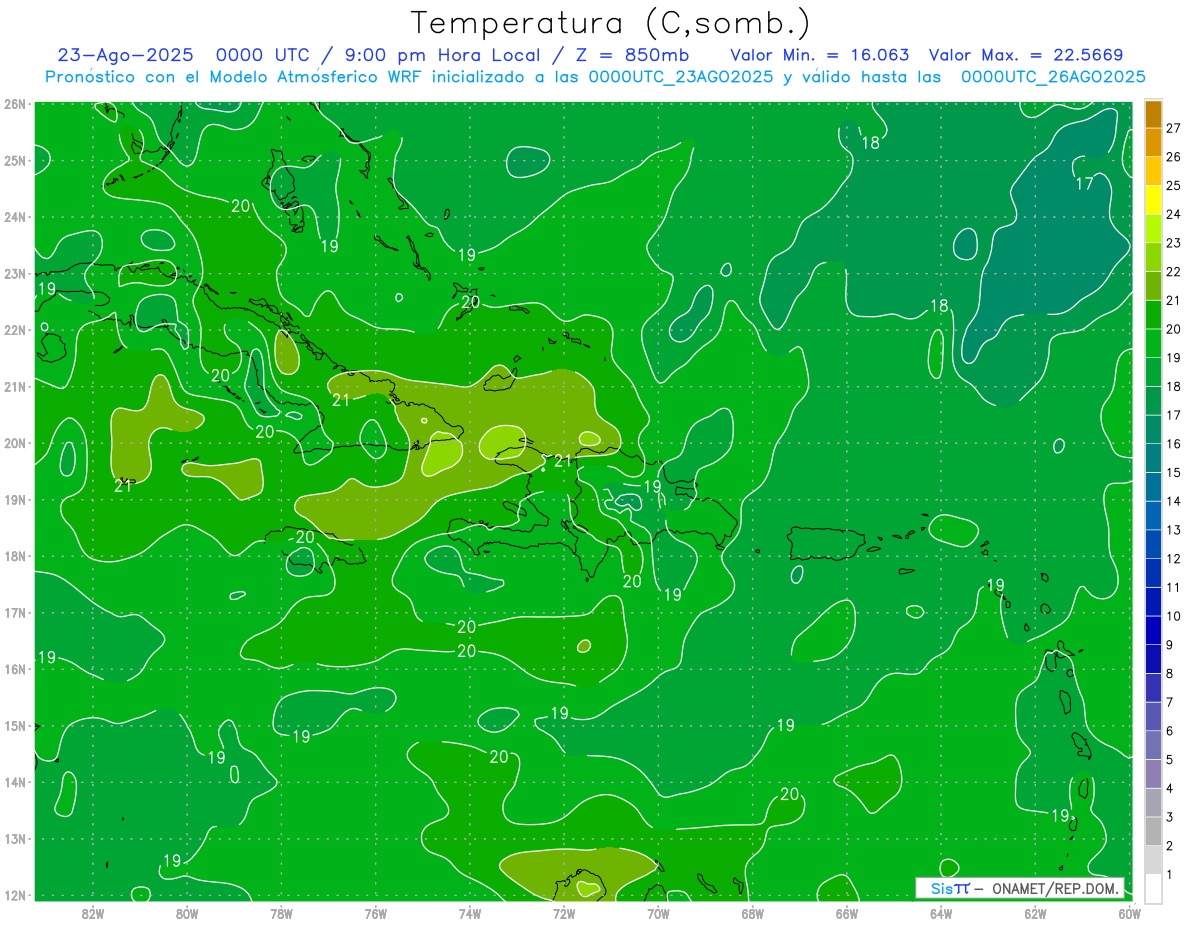Viewport: 1200px width, 927px height.
Task: Click the '24N' latitude label
Action: coord(14,216)
